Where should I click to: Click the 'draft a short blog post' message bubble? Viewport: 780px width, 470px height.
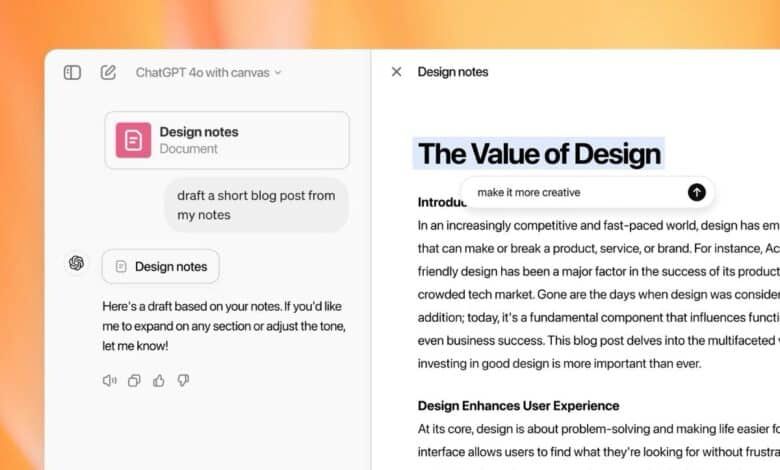click(x=256, y=205)
